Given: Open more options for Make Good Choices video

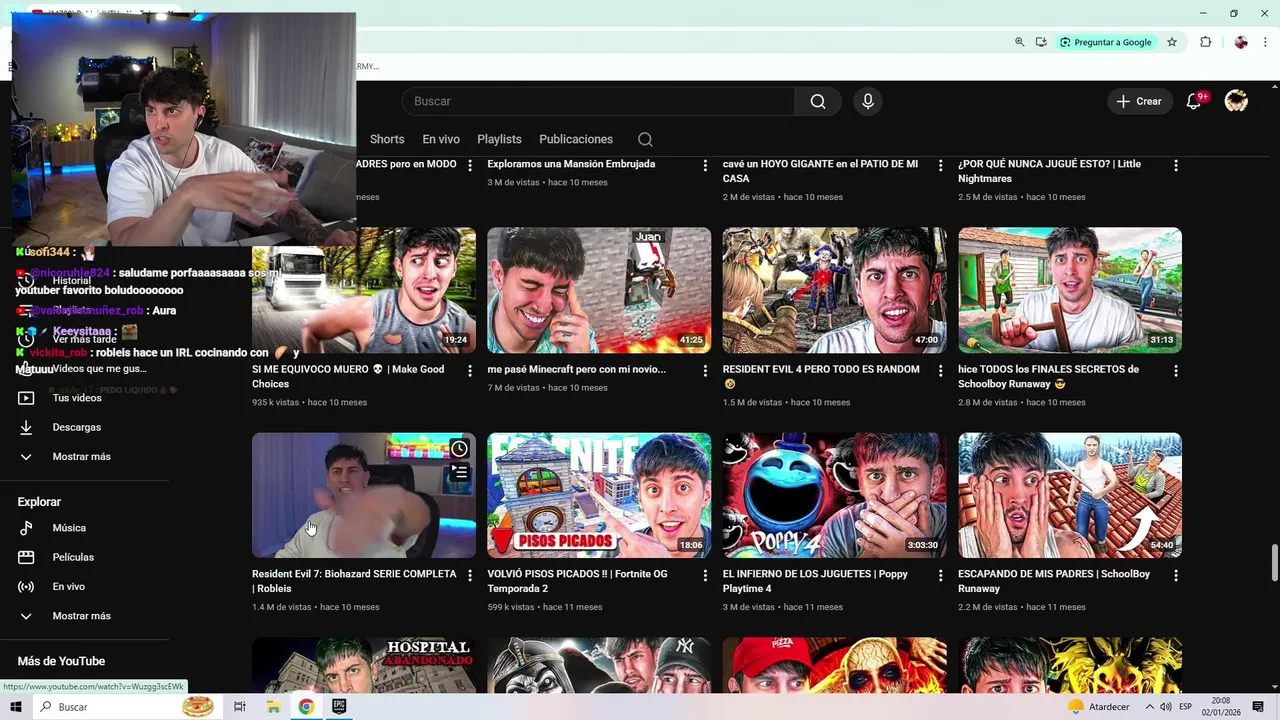Looking at the screenshot, I should tap(470, 371).
